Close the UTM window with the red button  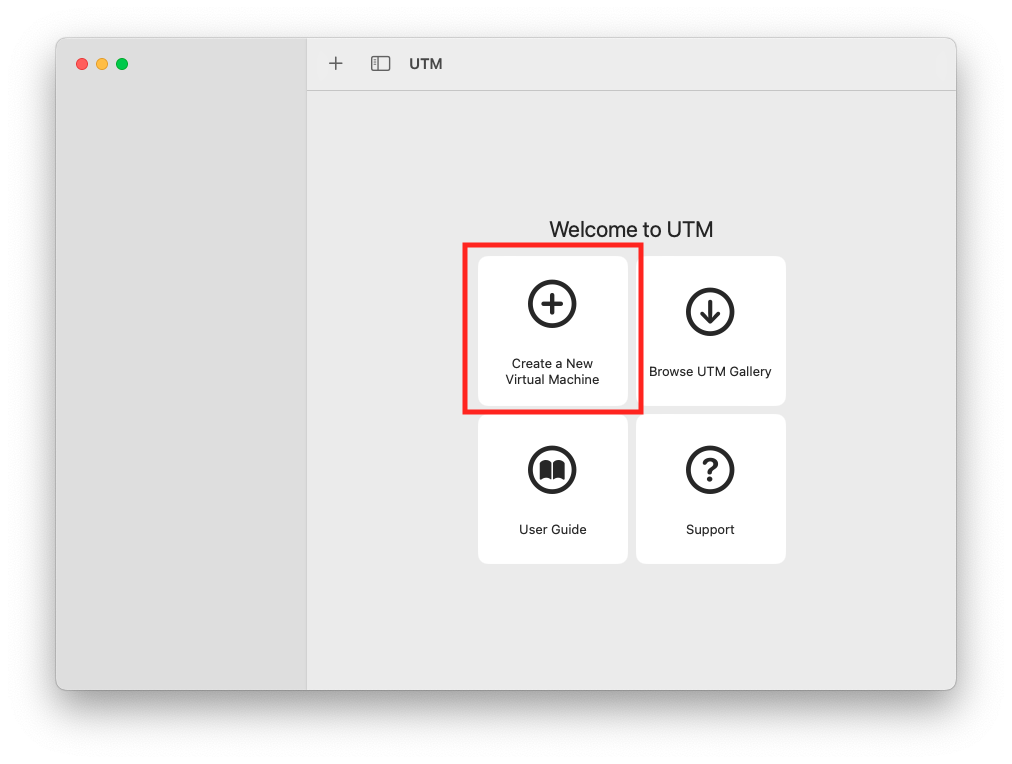[82, 64]
